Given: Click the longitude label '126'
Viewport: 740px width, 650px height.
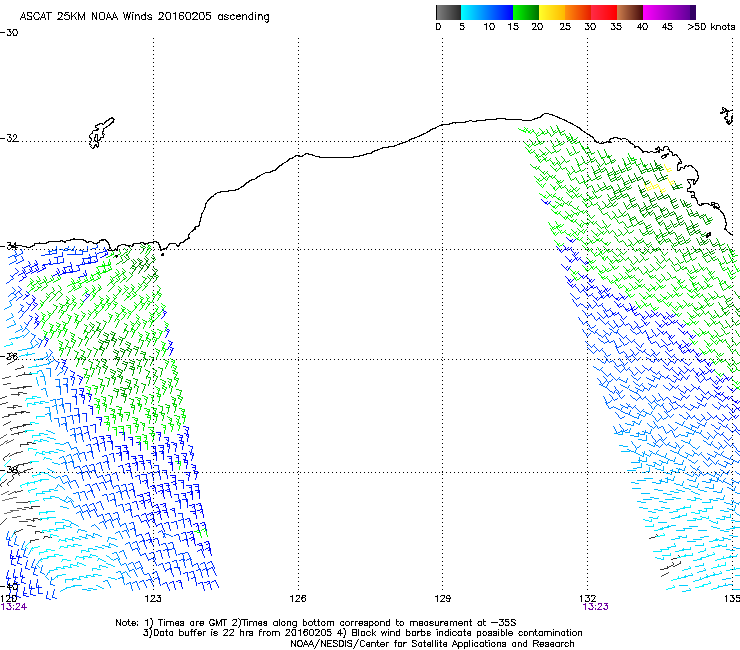Looking at the screenshot, I should pos(298,599).
